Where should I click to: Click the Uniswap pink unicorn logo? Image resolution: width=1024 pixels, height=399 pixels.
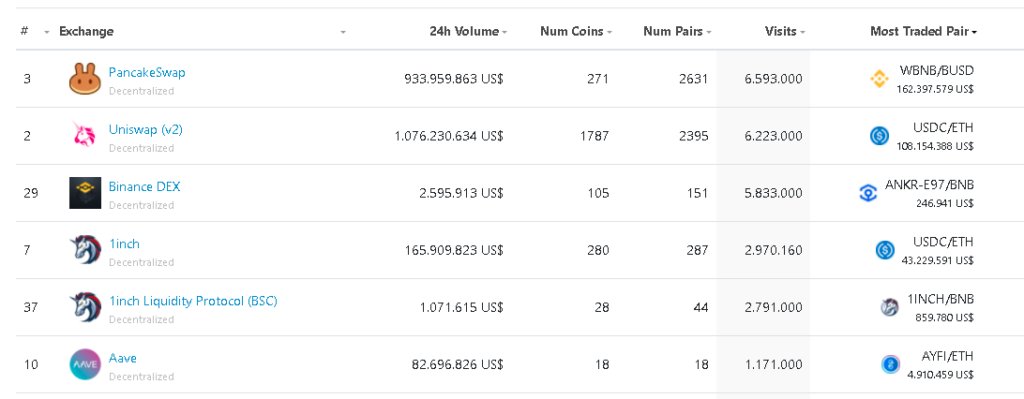point(85,136)
